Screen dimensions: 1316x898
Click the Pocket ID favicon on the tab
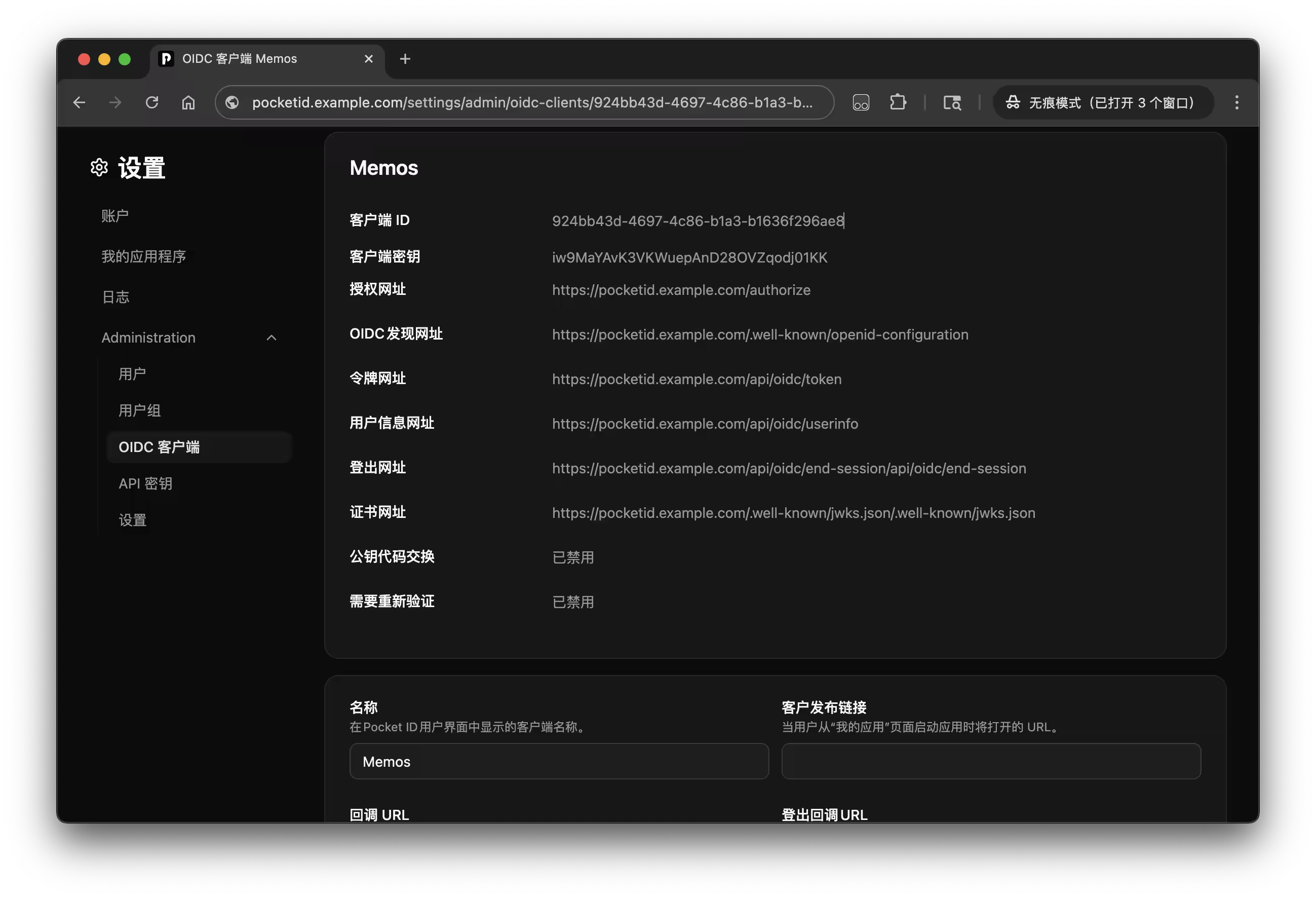point(166,59)
